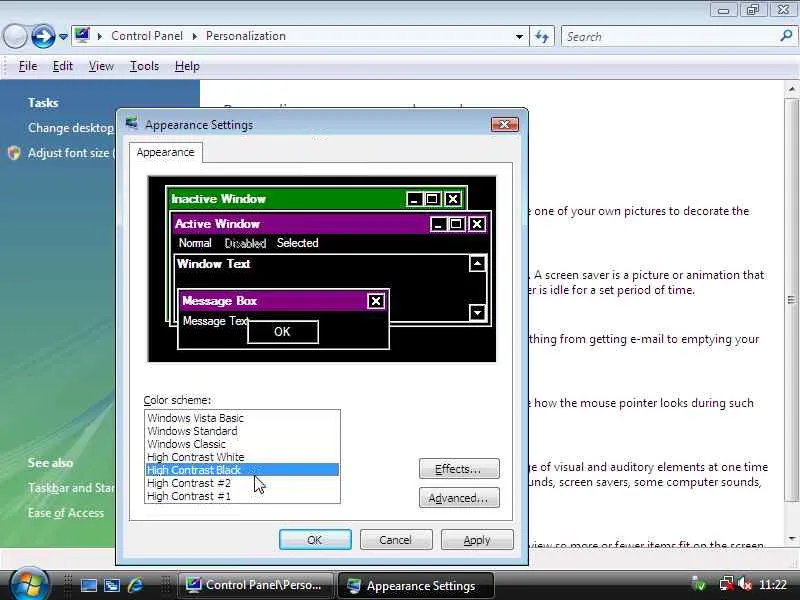The height and width of the screenshot is (600, 800).
Task: Select Windows Standard color scheme
Action: pos(242,431)
